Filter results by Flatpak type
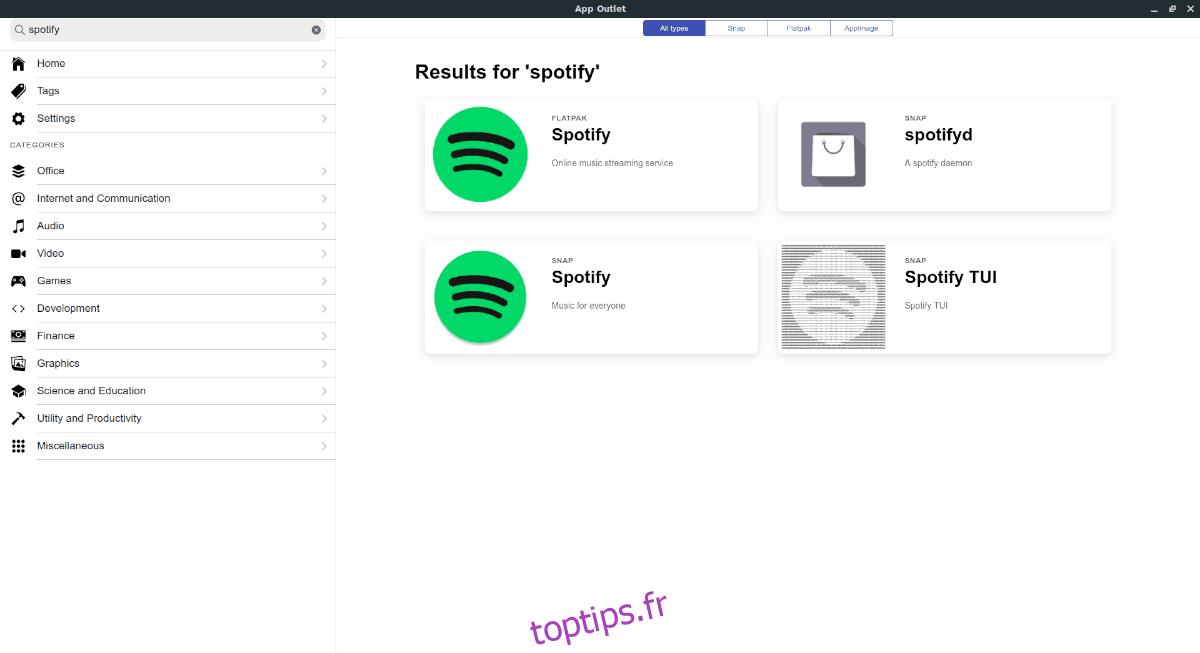 pyautogui.click(x=799, y=28)
